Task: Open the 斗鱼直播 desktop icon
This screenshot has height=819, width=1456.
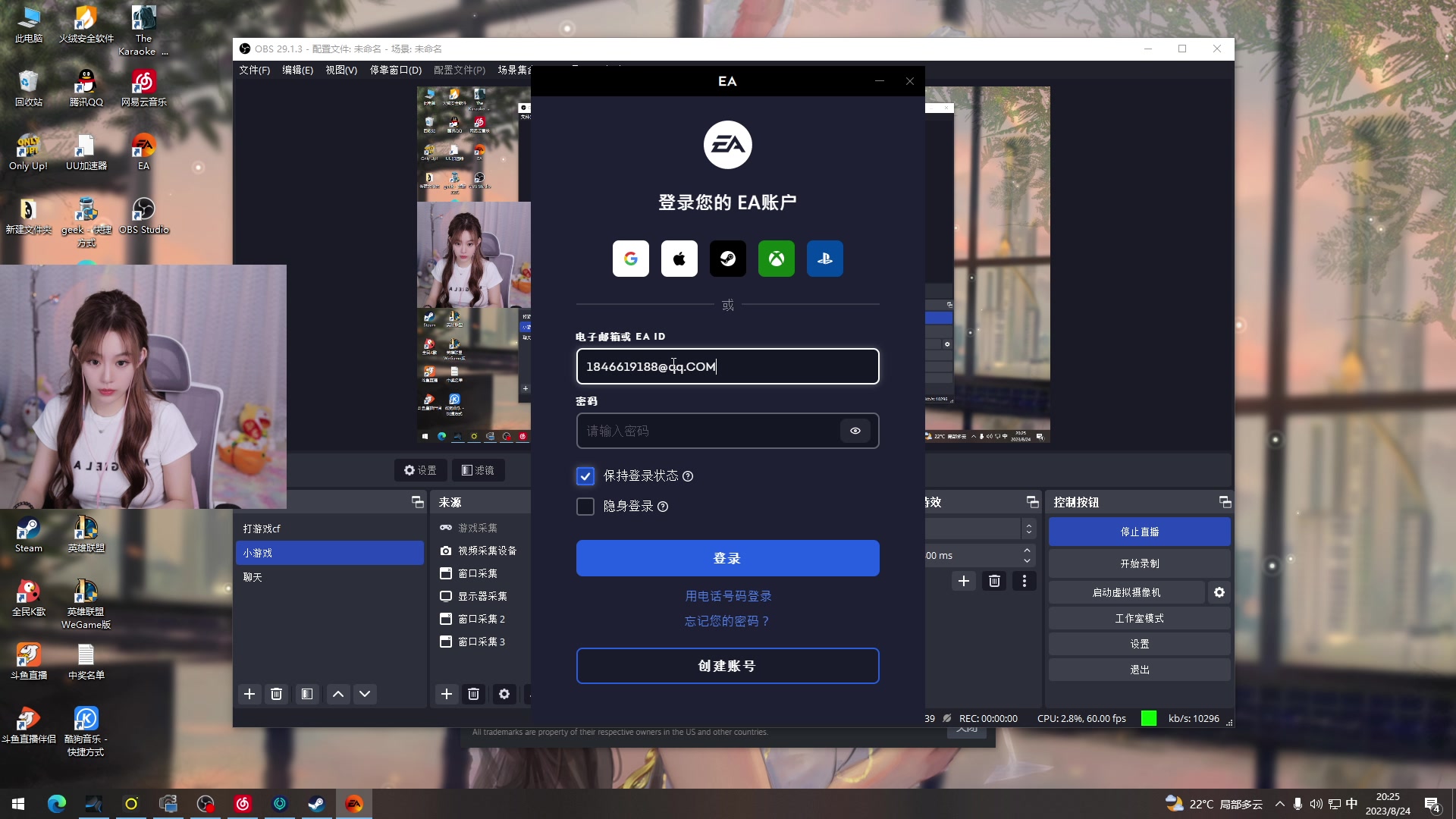Action: coord(29,661)
